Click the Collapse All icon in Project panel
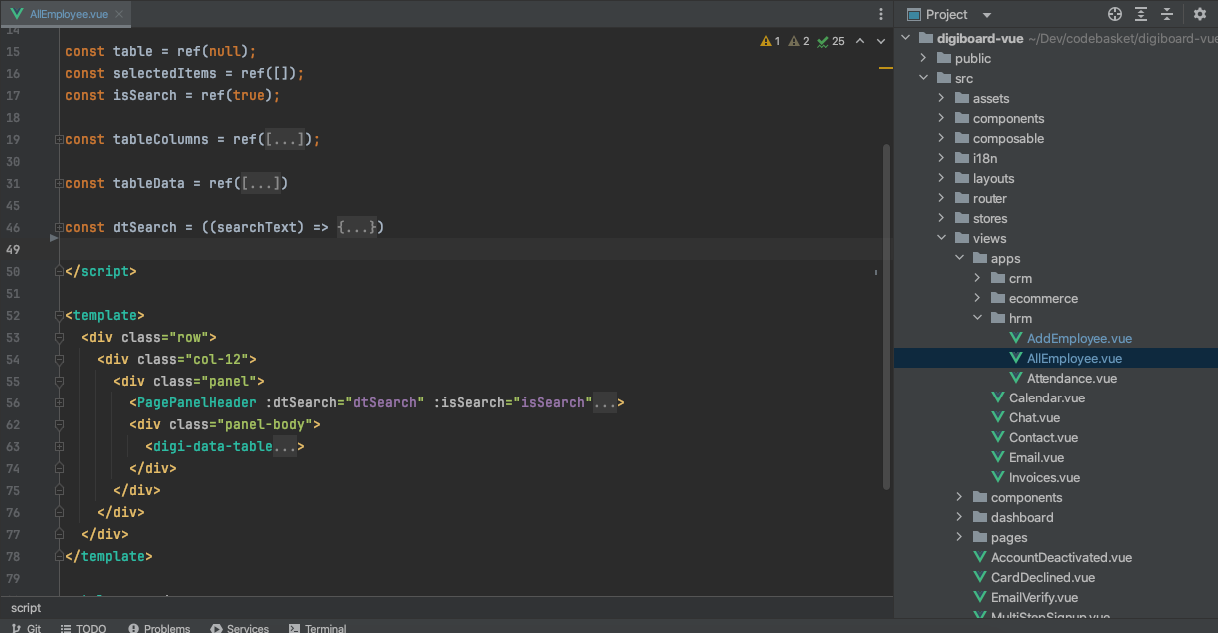1218x633 pixels. 1169,14
